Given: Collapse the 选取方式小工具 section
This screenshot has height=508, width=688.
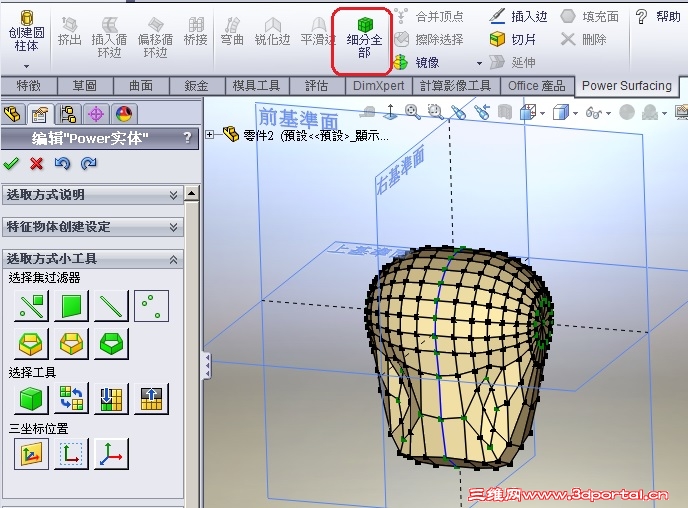Looking at the screenshot, I should click(x=93, y=259).
